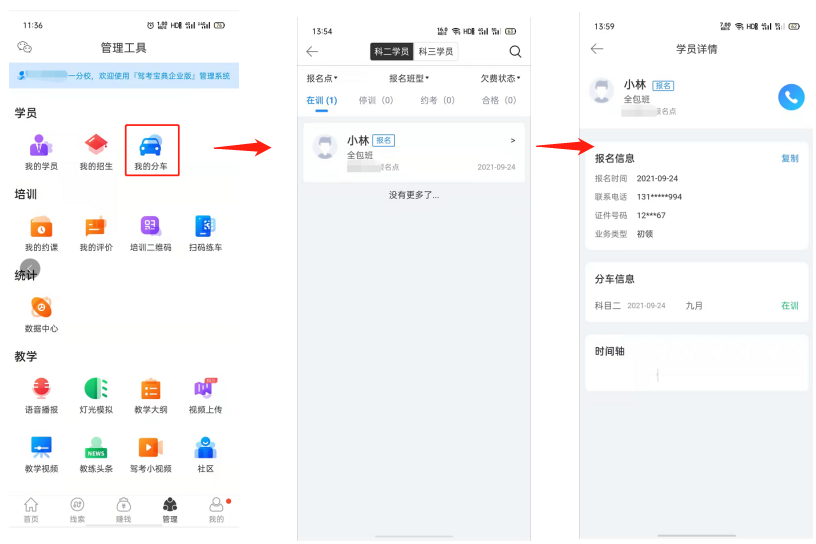Open 驾考小视频 icon
This screenshot has height=544, width=816.
click(x=151, y=454)
